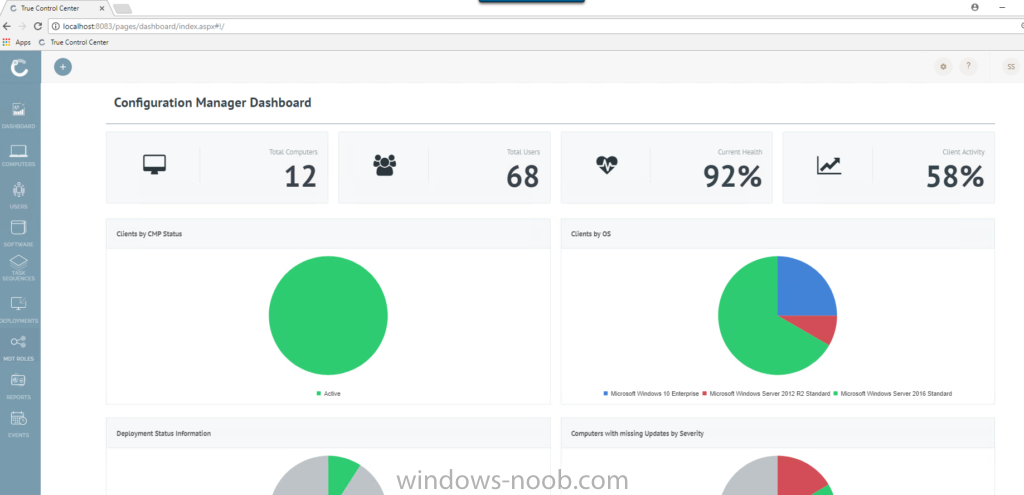Click the Configuration Manager Dashboard heading
Image resolution: width=1024 pixels, height=495 pixels.
[212, 103]
